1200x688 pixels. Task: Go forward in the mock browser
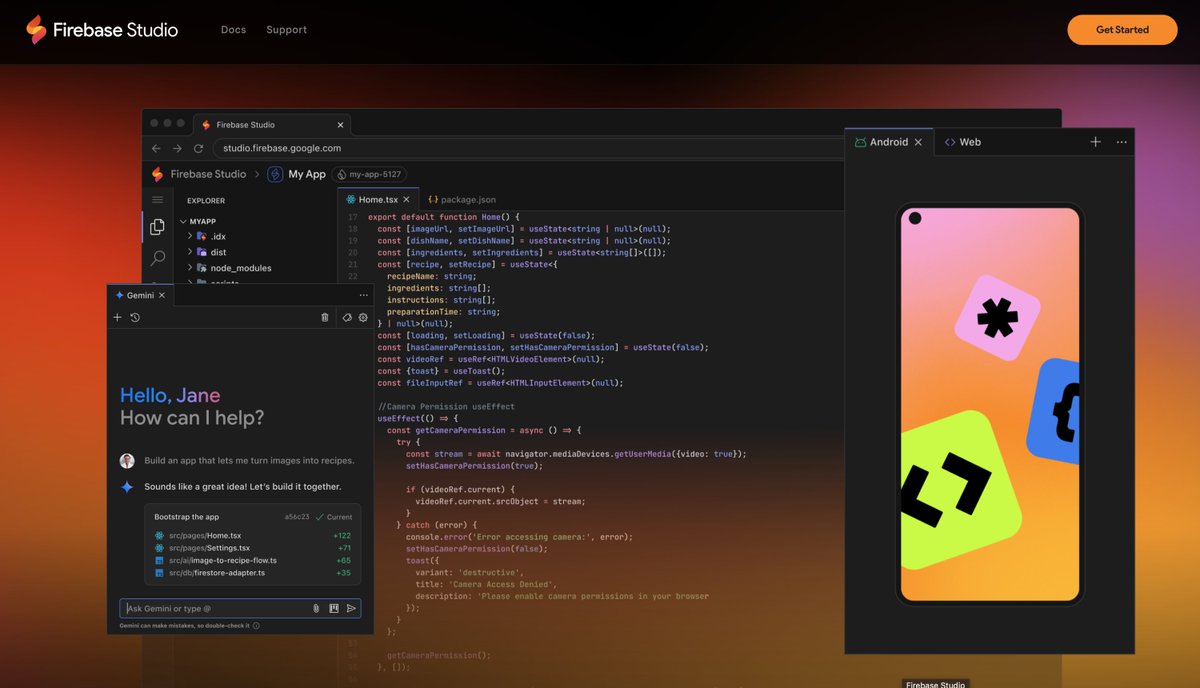tap(177, 148)
